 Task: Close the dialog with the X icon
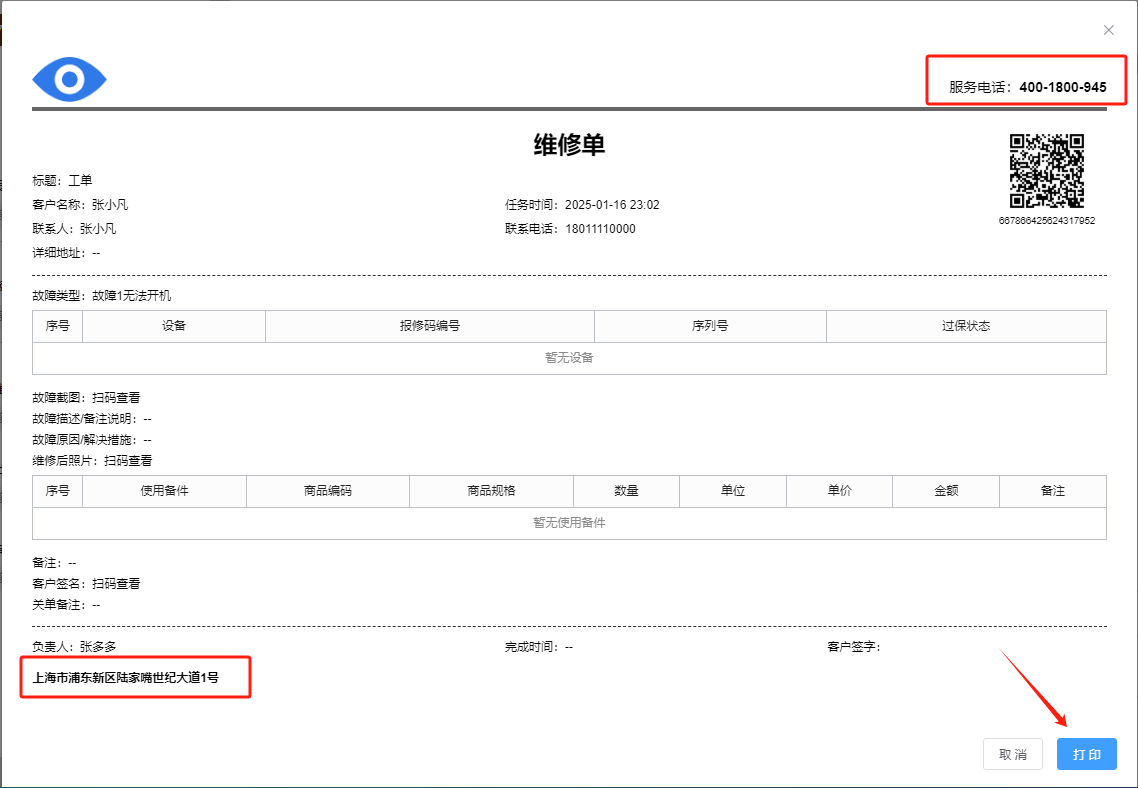click(x=1108, y=30)
